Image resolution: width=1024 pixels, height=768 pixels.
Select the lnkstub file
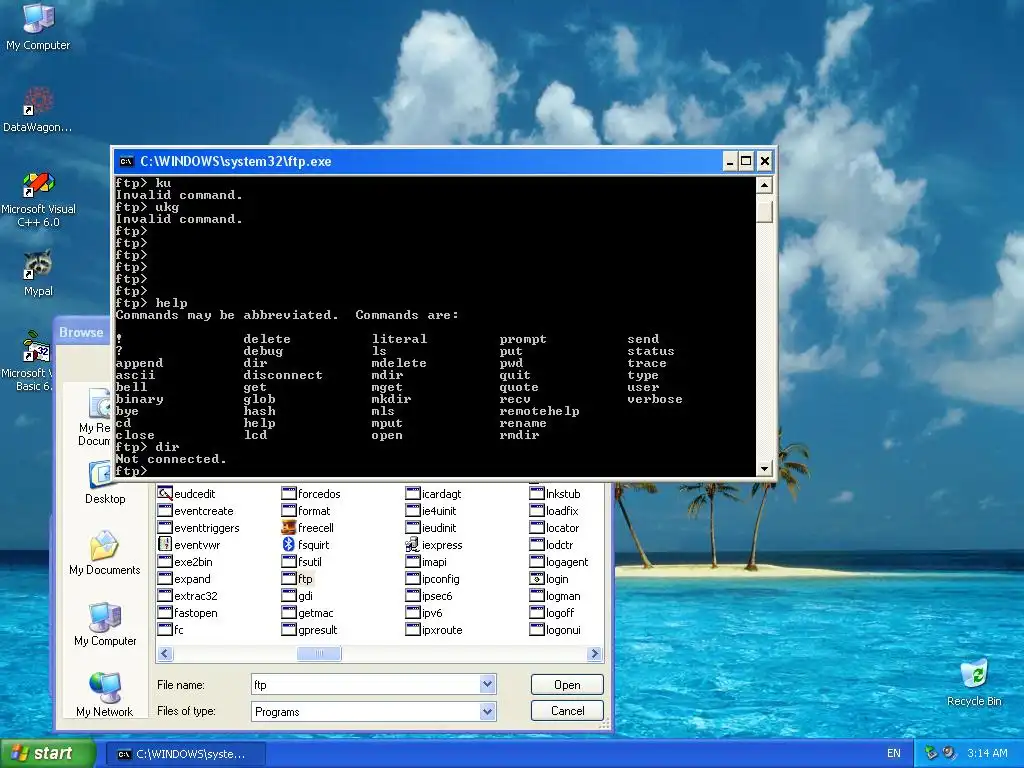555,494
